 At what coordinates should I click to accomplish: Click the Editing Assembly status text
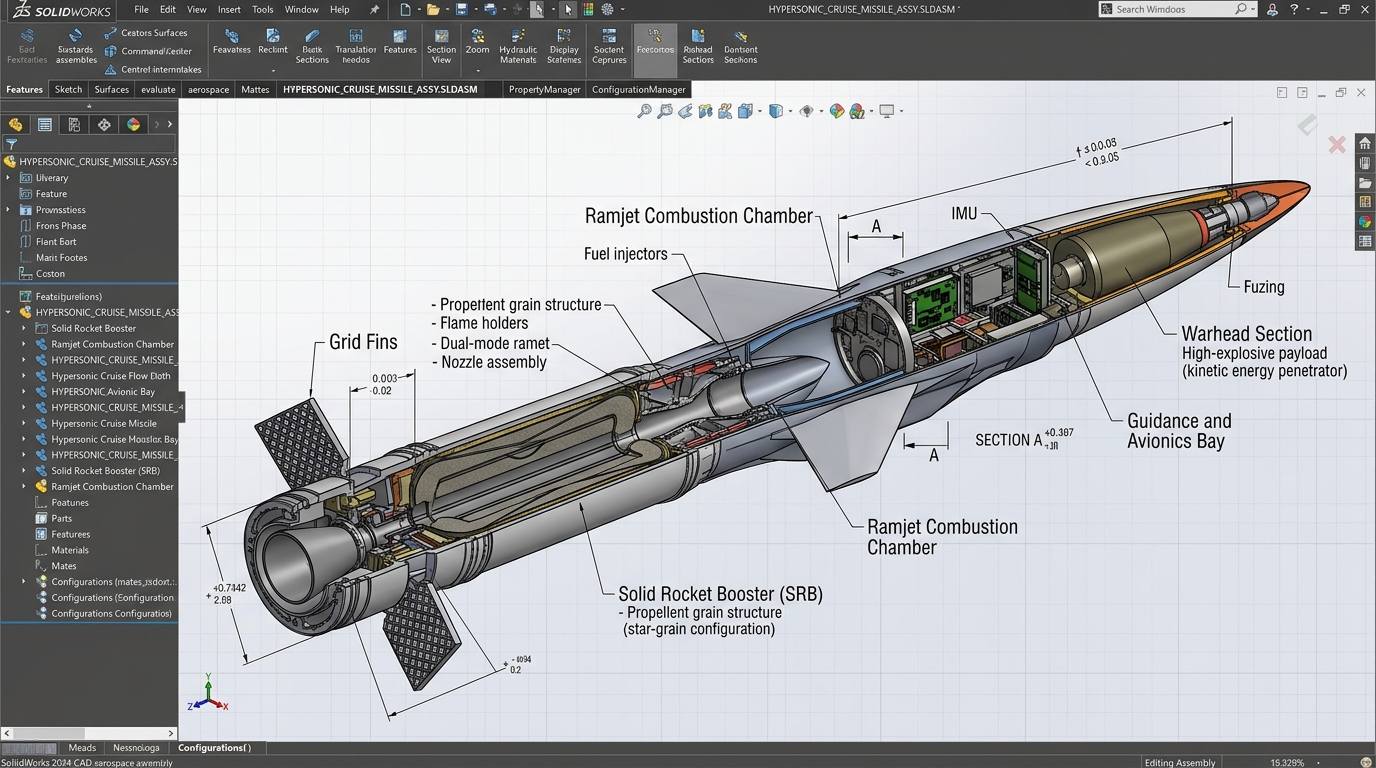click(x=1180, y=762)
